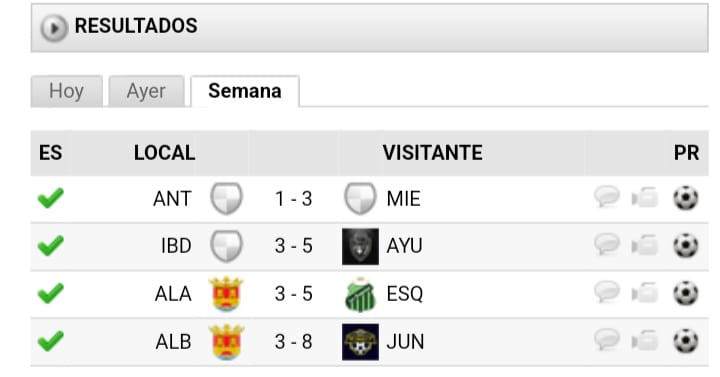Click the JUN team logo
720x377 pixels.
pos(360,342)
